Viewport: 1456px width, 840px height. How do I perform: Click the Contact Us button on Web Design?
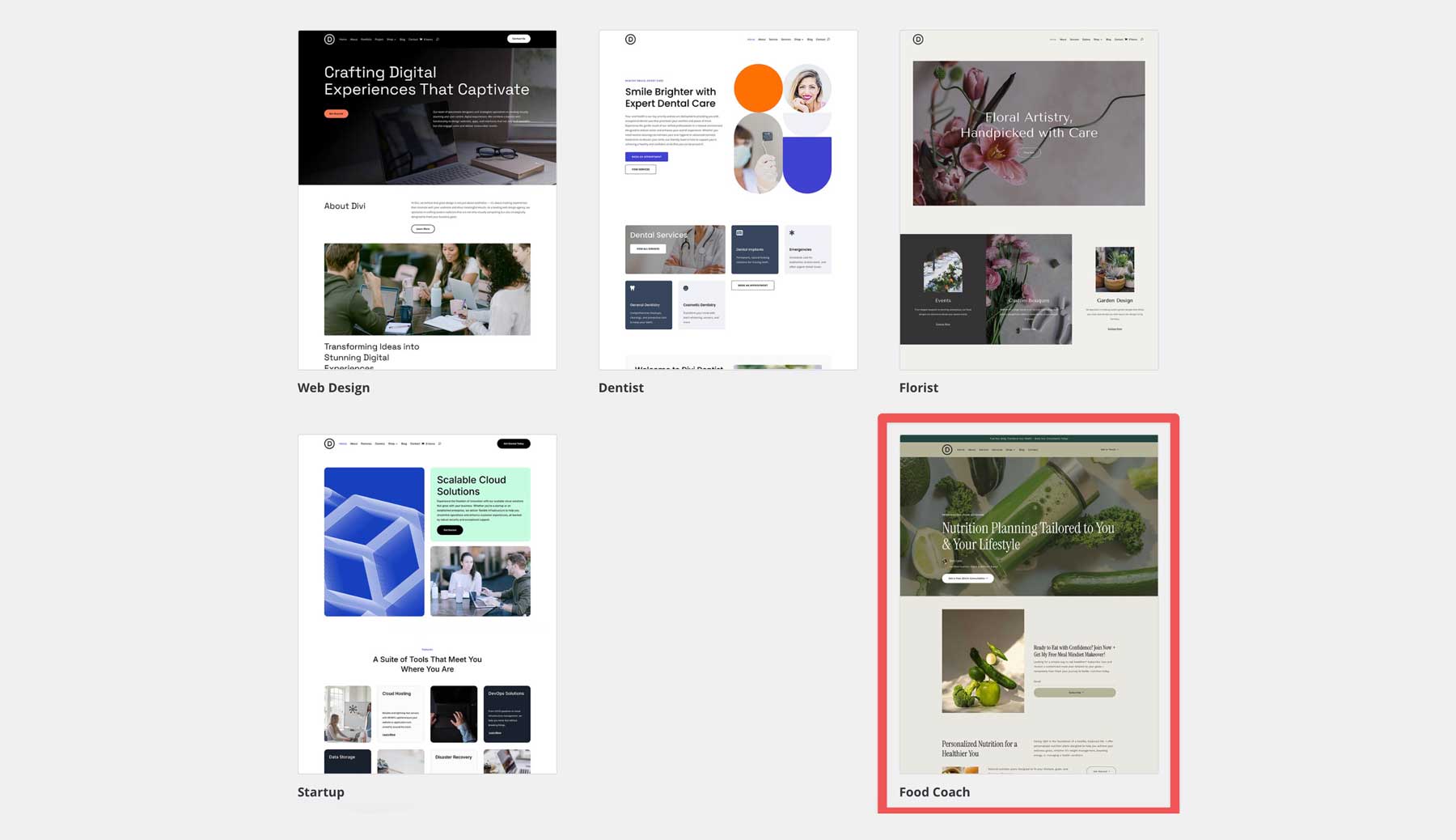(518, 39)
